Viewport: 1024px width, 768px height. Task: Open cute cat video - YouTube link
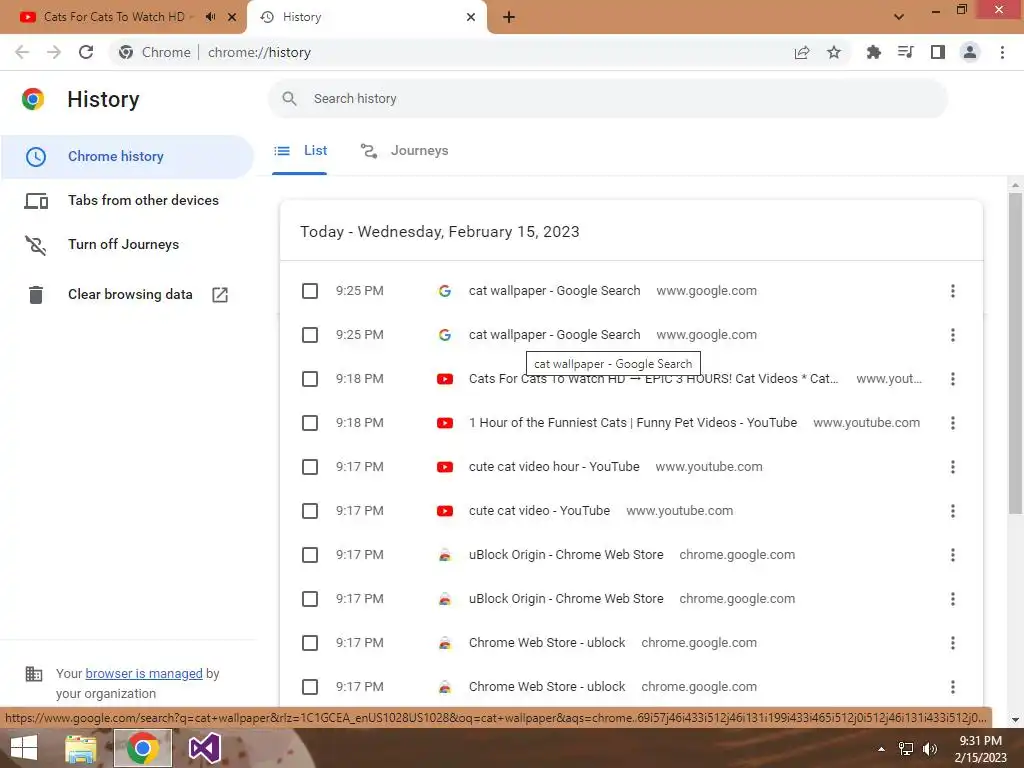[539, 511]
